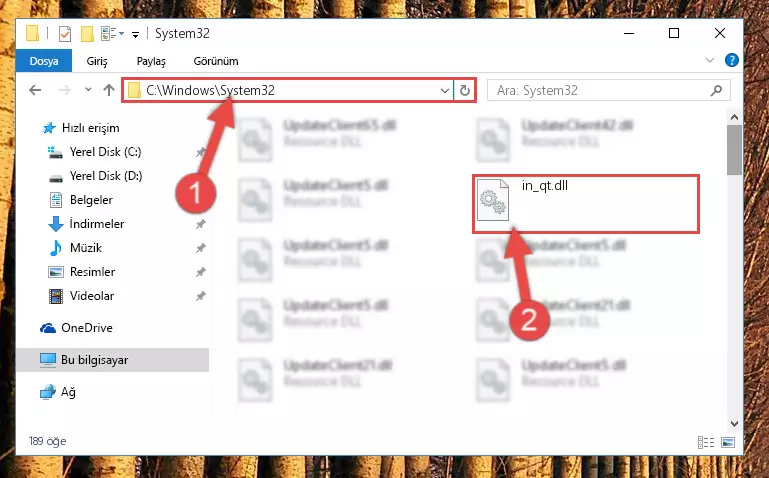Image resolution: width=769 pixels, height=478 pixels.
Task: Switch to details view layout icon
Action: pos(706,442)
